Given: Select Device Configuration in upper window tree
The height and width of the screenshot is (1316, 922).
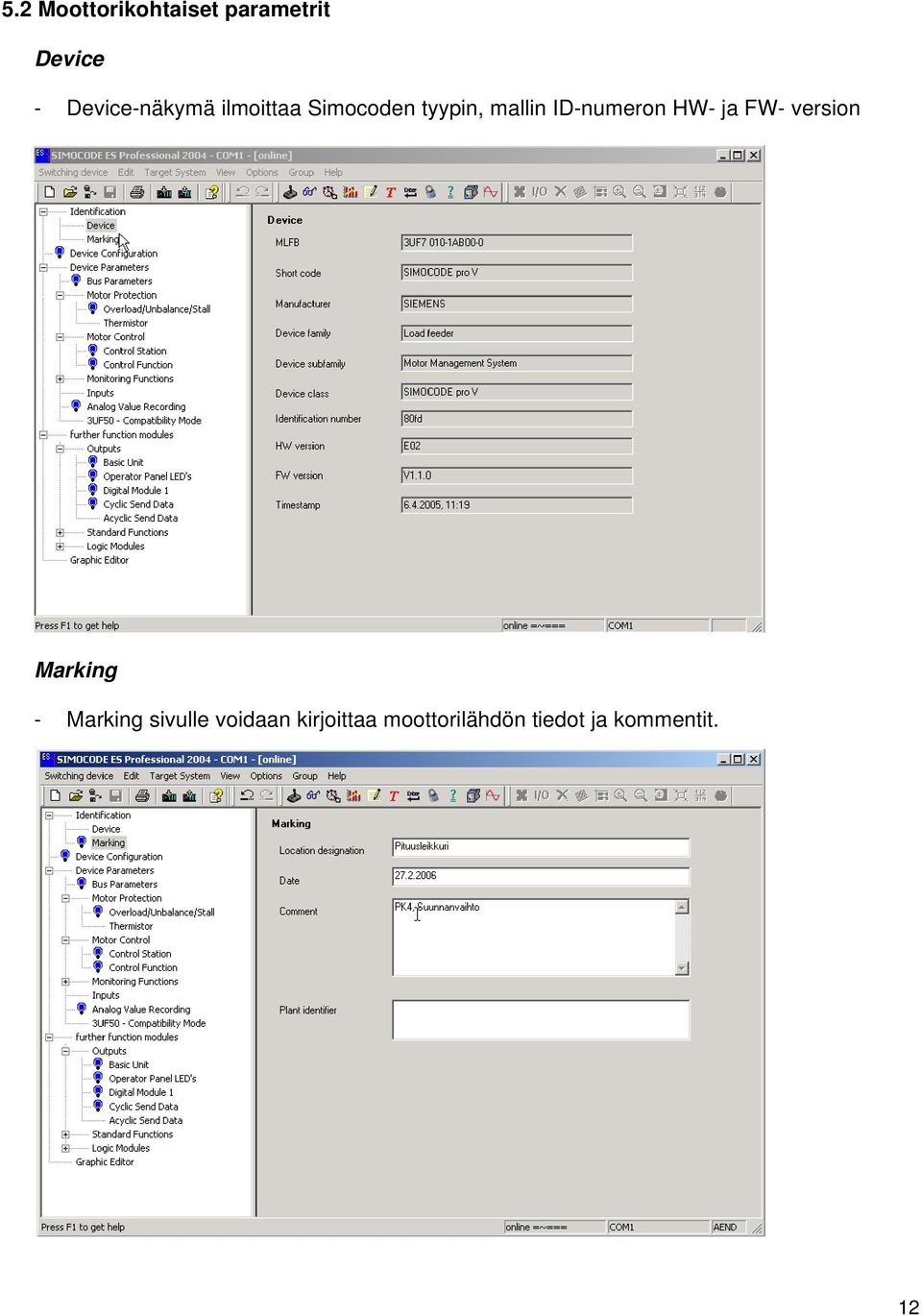Looking at the screenshot, I should 113,254.
